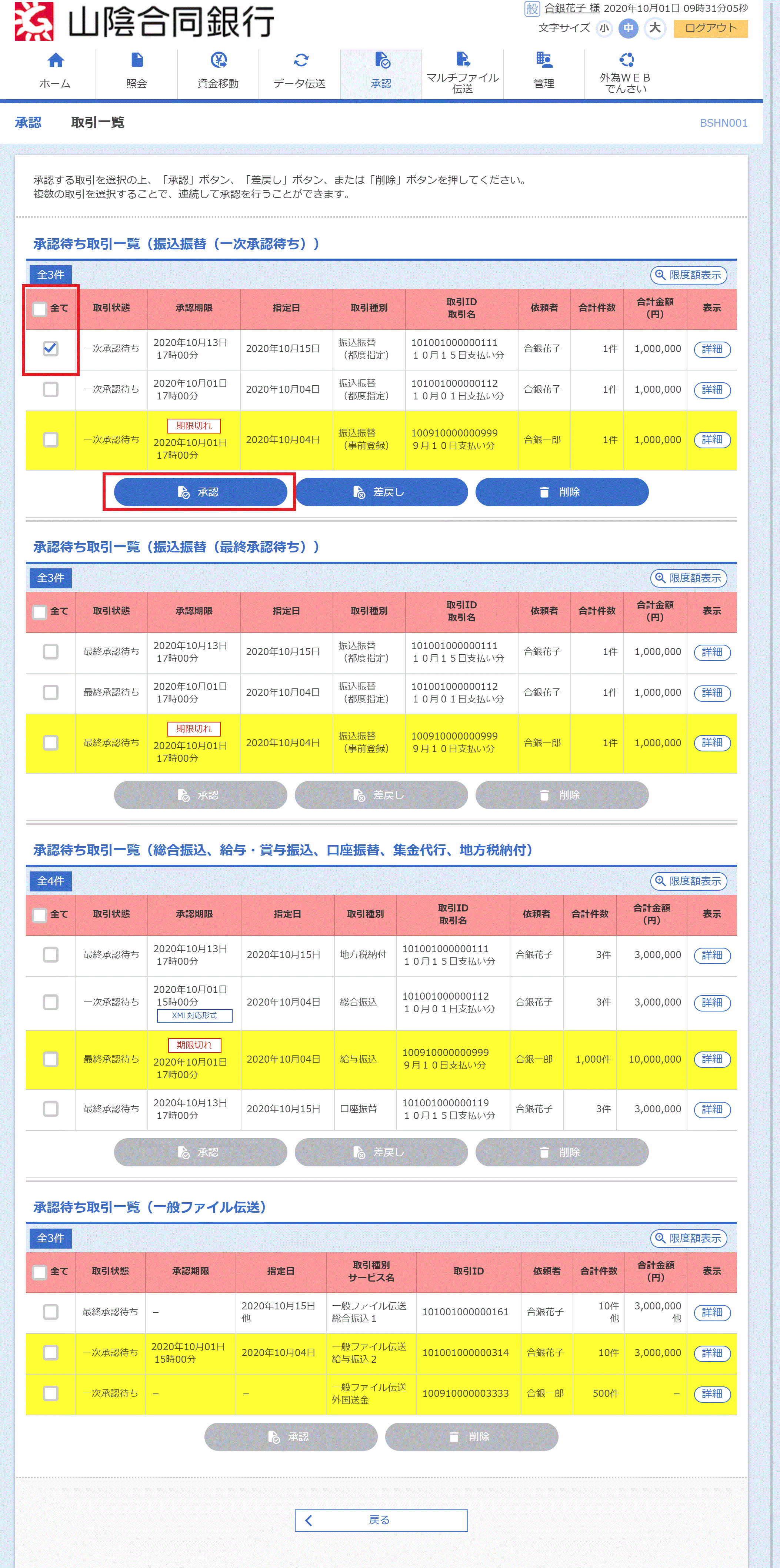Open 詳細 for 地方税納付 transaction
Screen dimensions: 780x1568
pos(712,956)
